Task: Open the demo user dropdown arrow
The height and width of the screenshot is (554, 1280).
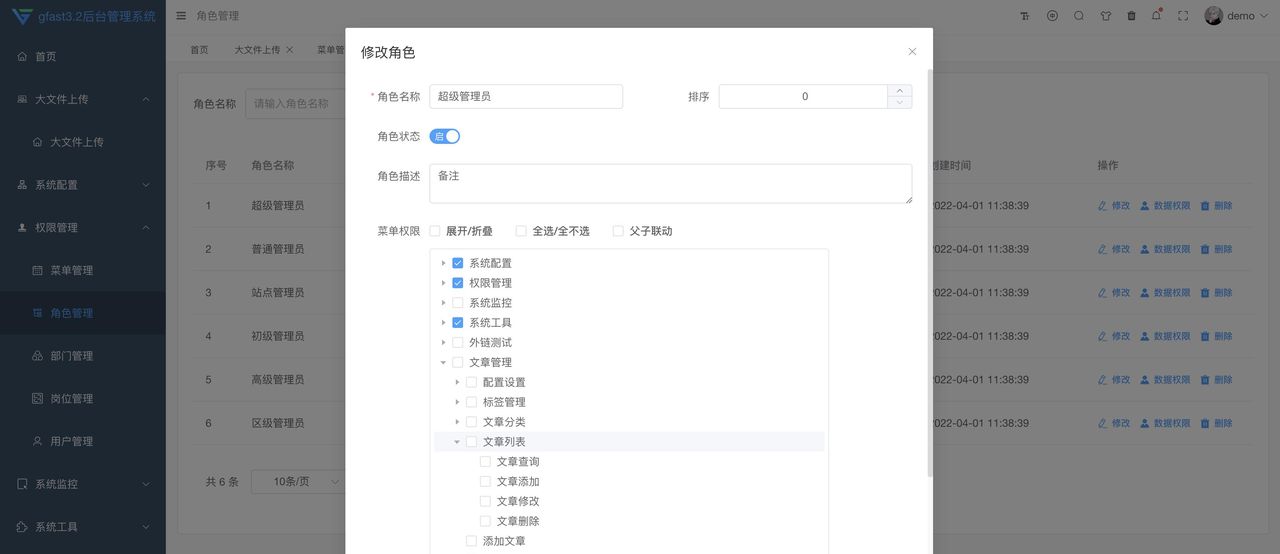Action: tap(1264, 16)
